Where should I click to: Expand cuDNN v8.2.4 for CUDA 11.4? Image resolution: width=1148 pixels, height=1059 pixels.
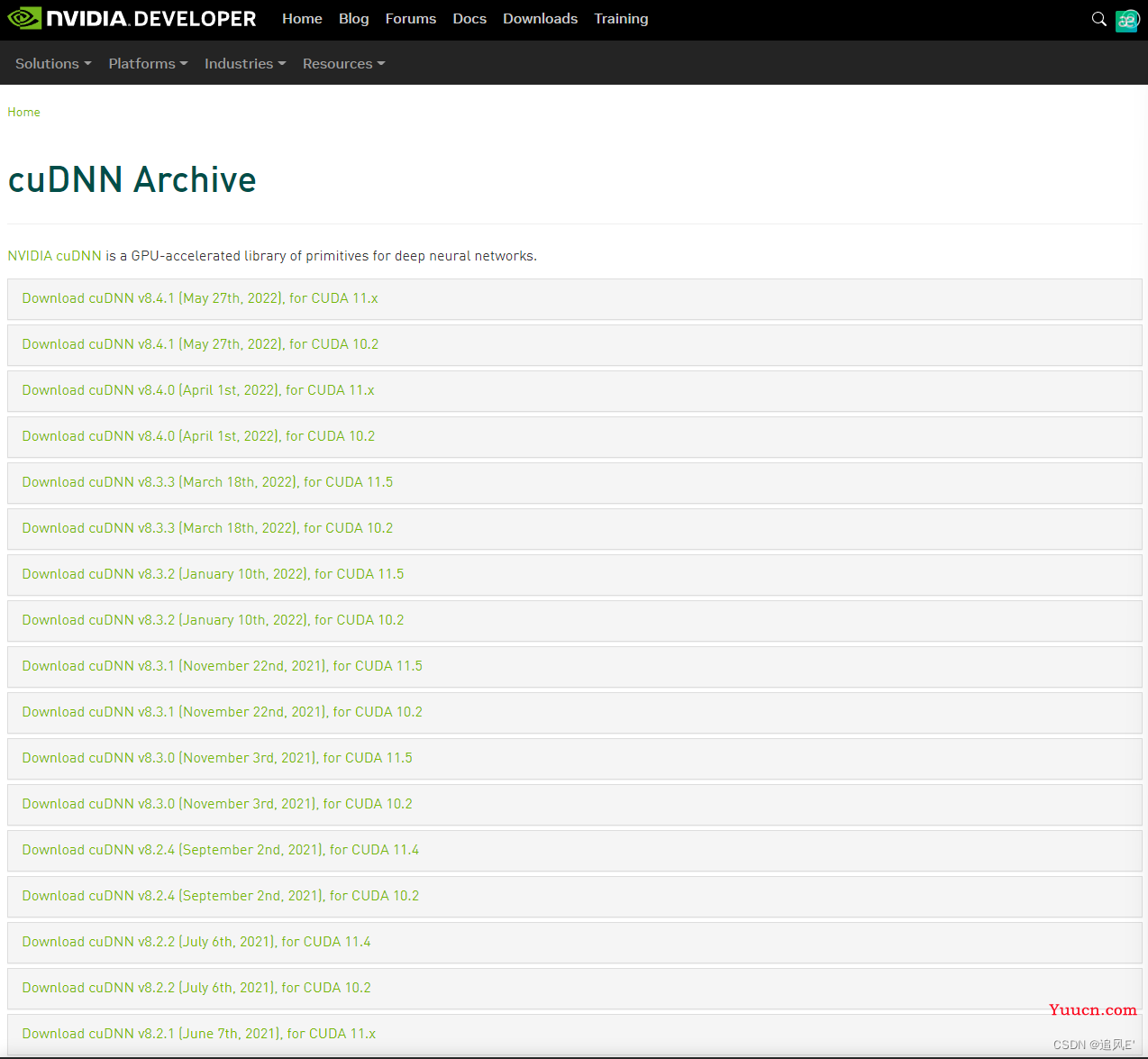[x=574, y=851]
